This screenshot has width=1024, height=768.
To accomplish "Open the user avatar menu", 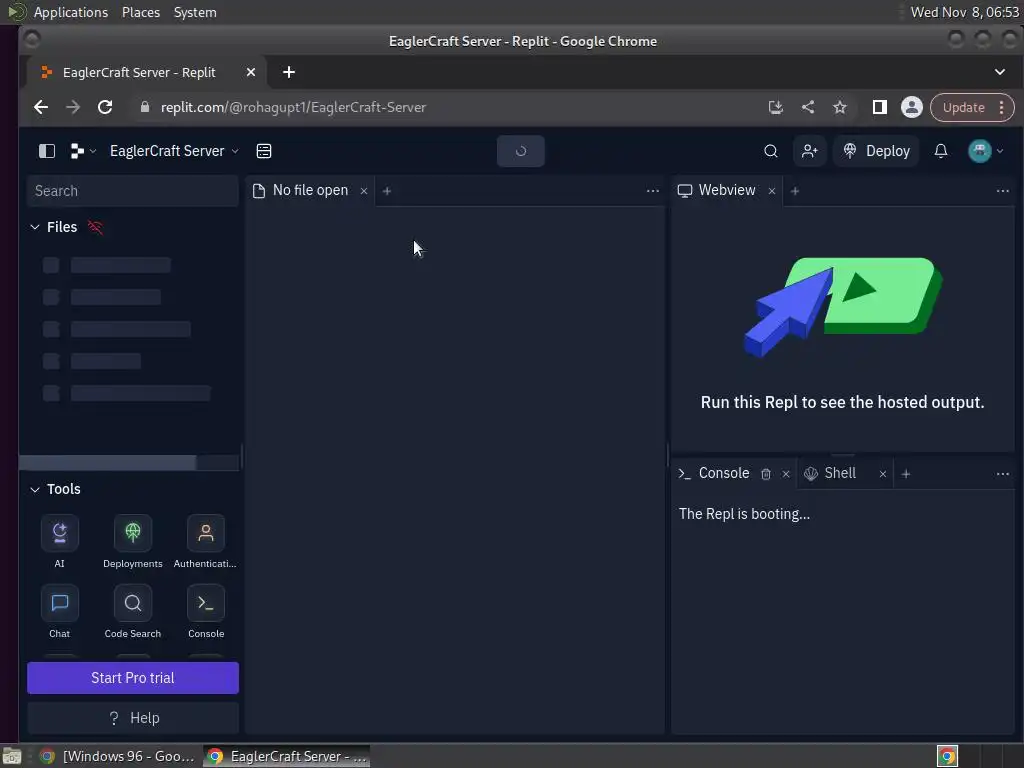I will (x=985, y=151).
